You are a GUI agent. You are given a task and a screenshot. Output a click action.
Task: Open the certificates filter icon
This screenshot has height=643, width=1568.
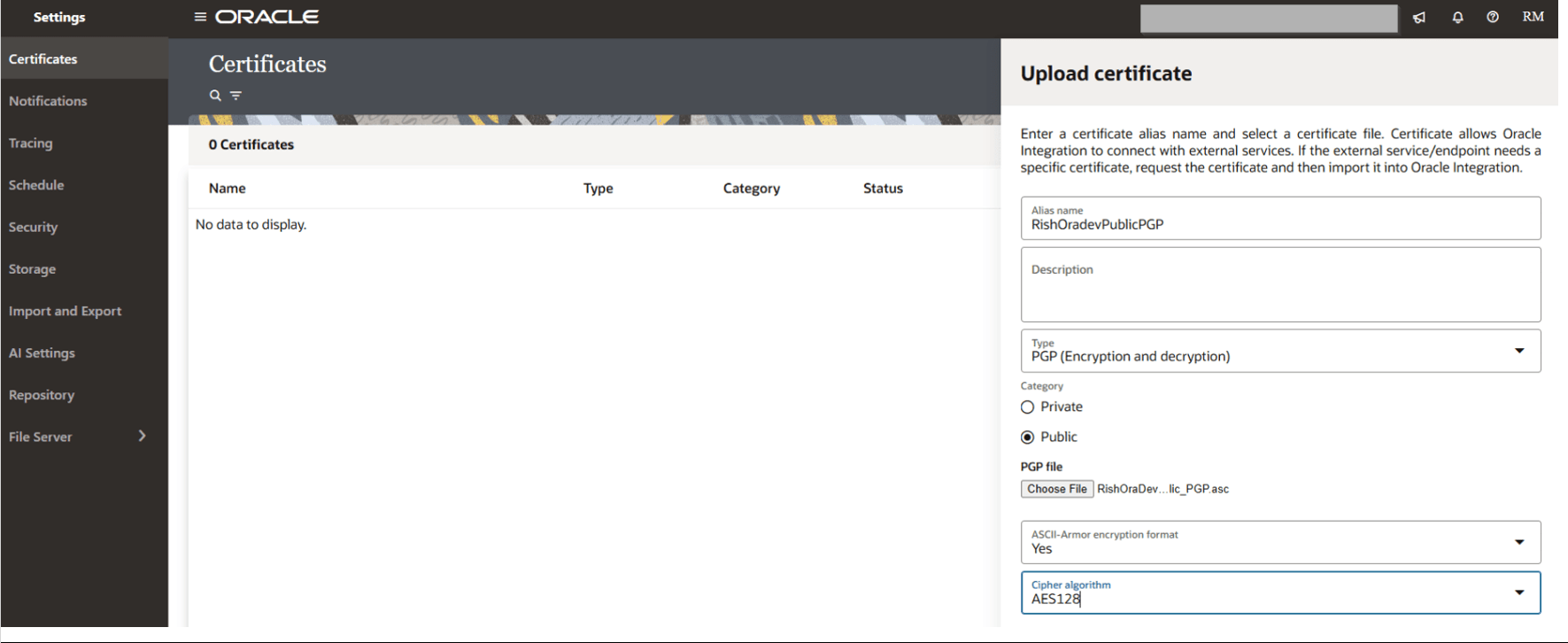[x=236, y=96]
